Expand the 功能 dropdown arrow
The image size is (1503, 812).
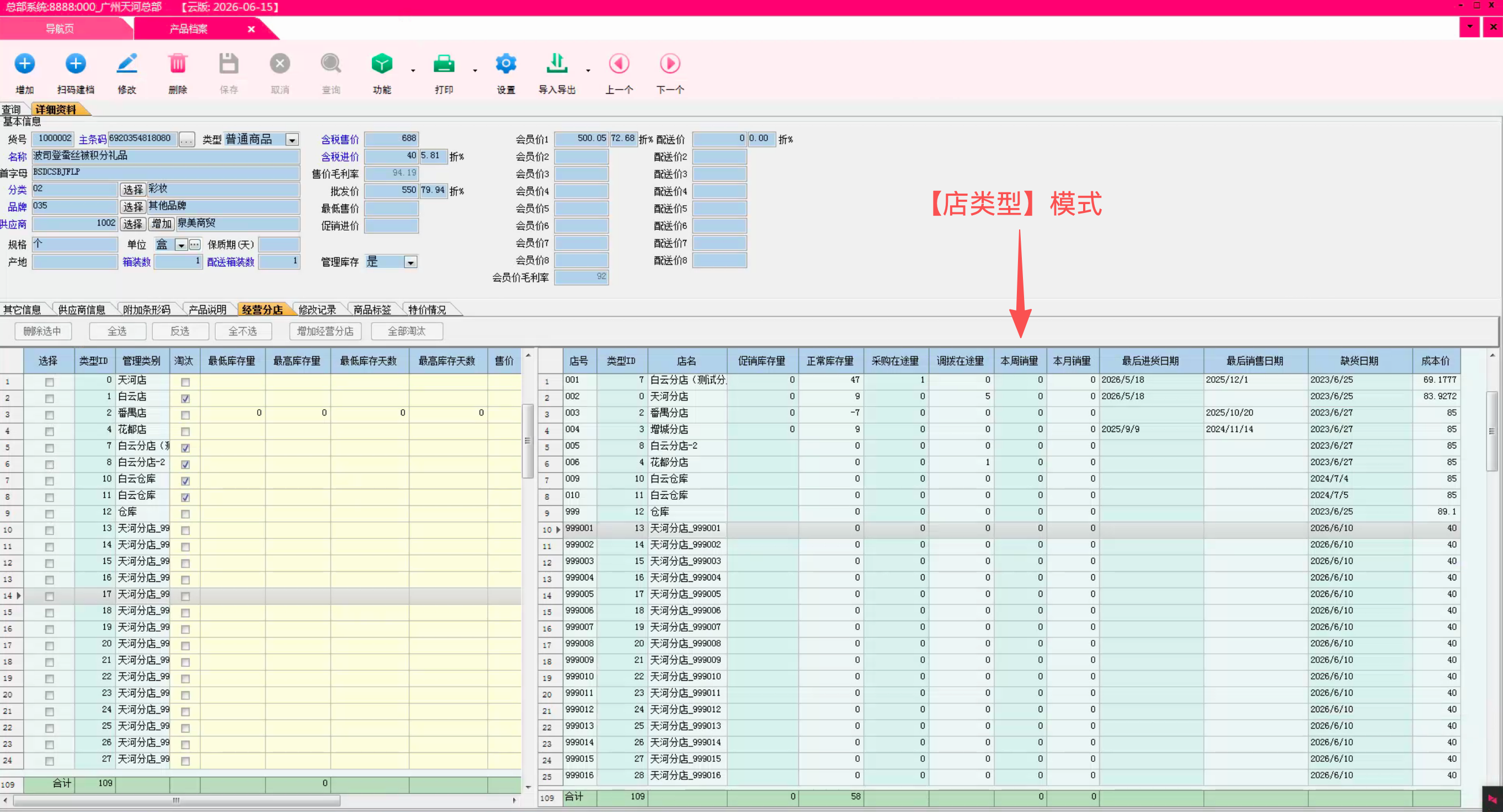point(413,71)
